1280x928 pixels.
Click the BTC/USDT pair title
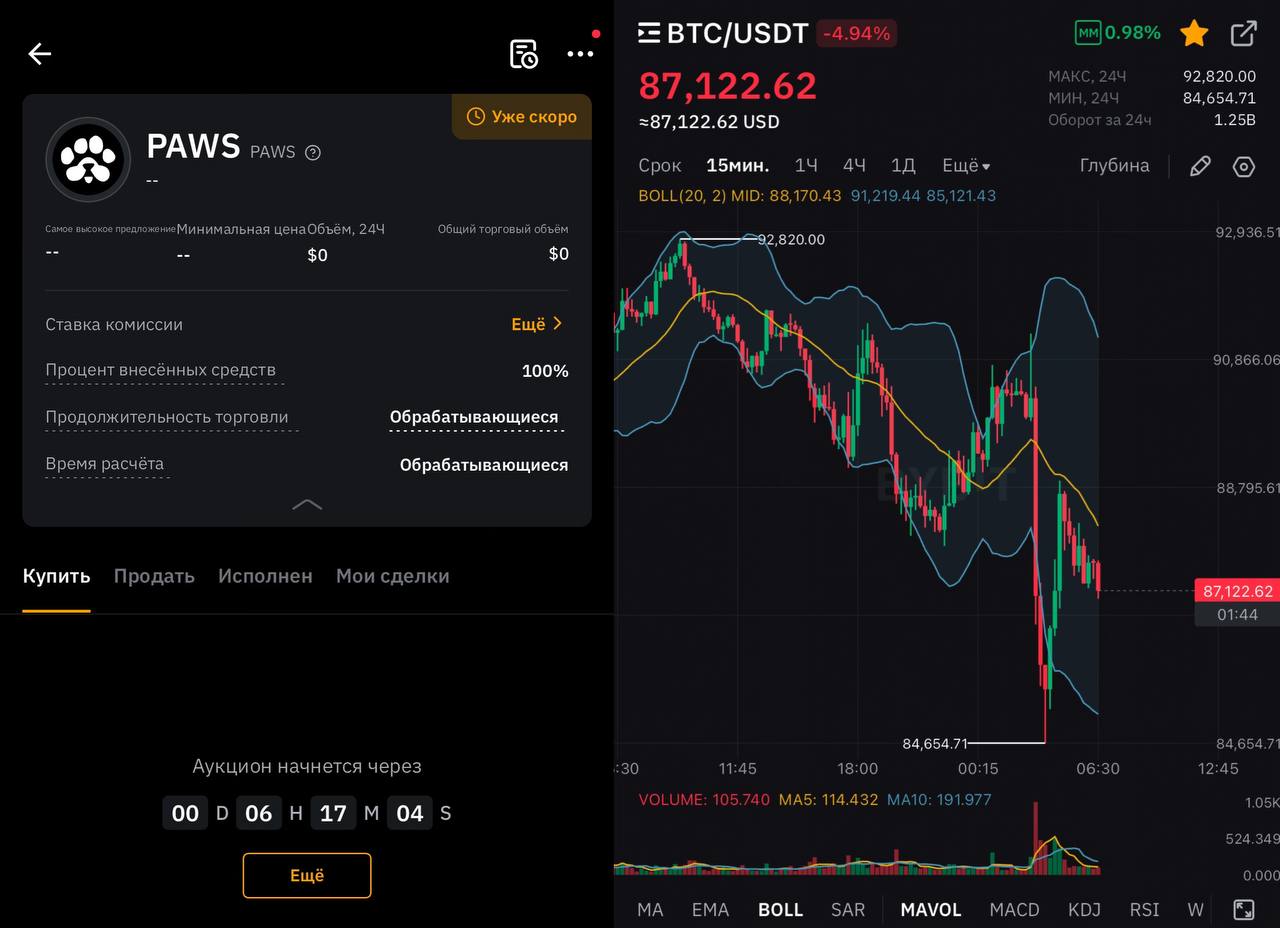(x=737, y=33)
